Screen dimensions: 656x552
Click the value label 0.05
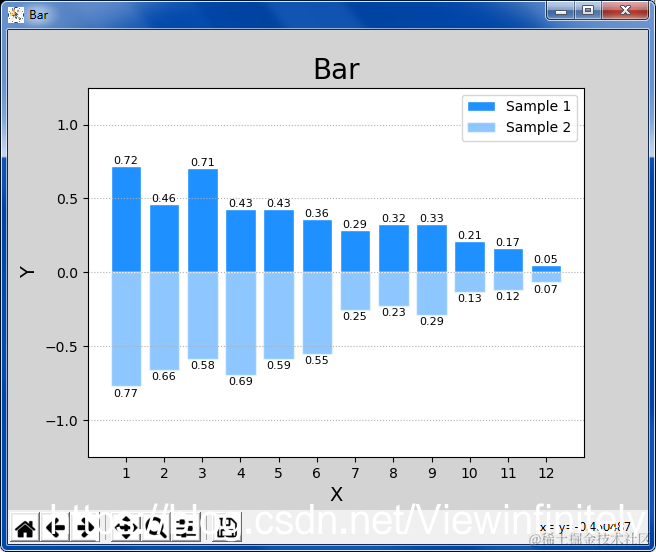[x=546, y=259]
